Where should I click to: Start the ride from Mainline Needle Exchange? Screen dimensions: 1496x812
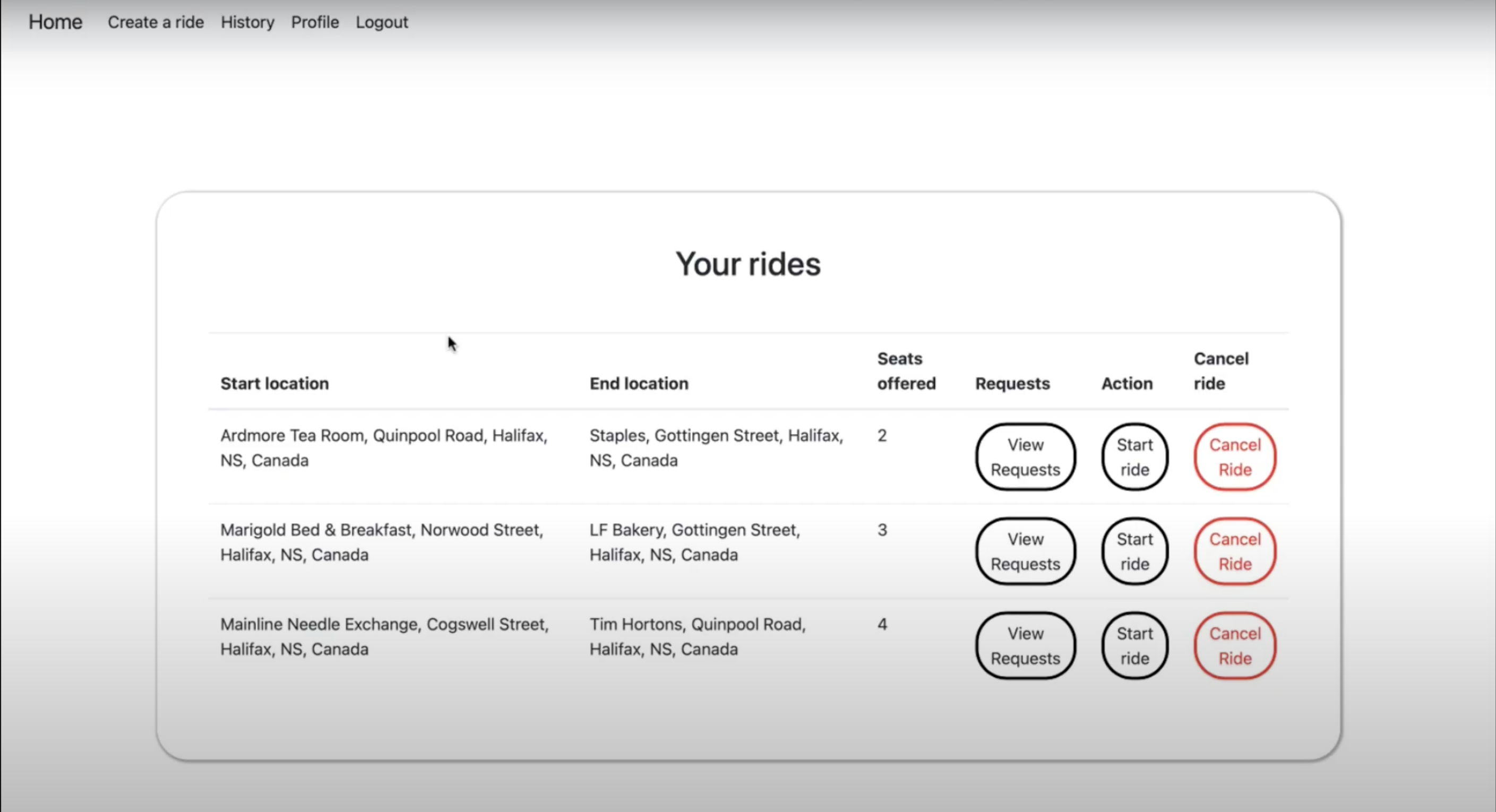pyautogui.click(x=1134, y=646)
